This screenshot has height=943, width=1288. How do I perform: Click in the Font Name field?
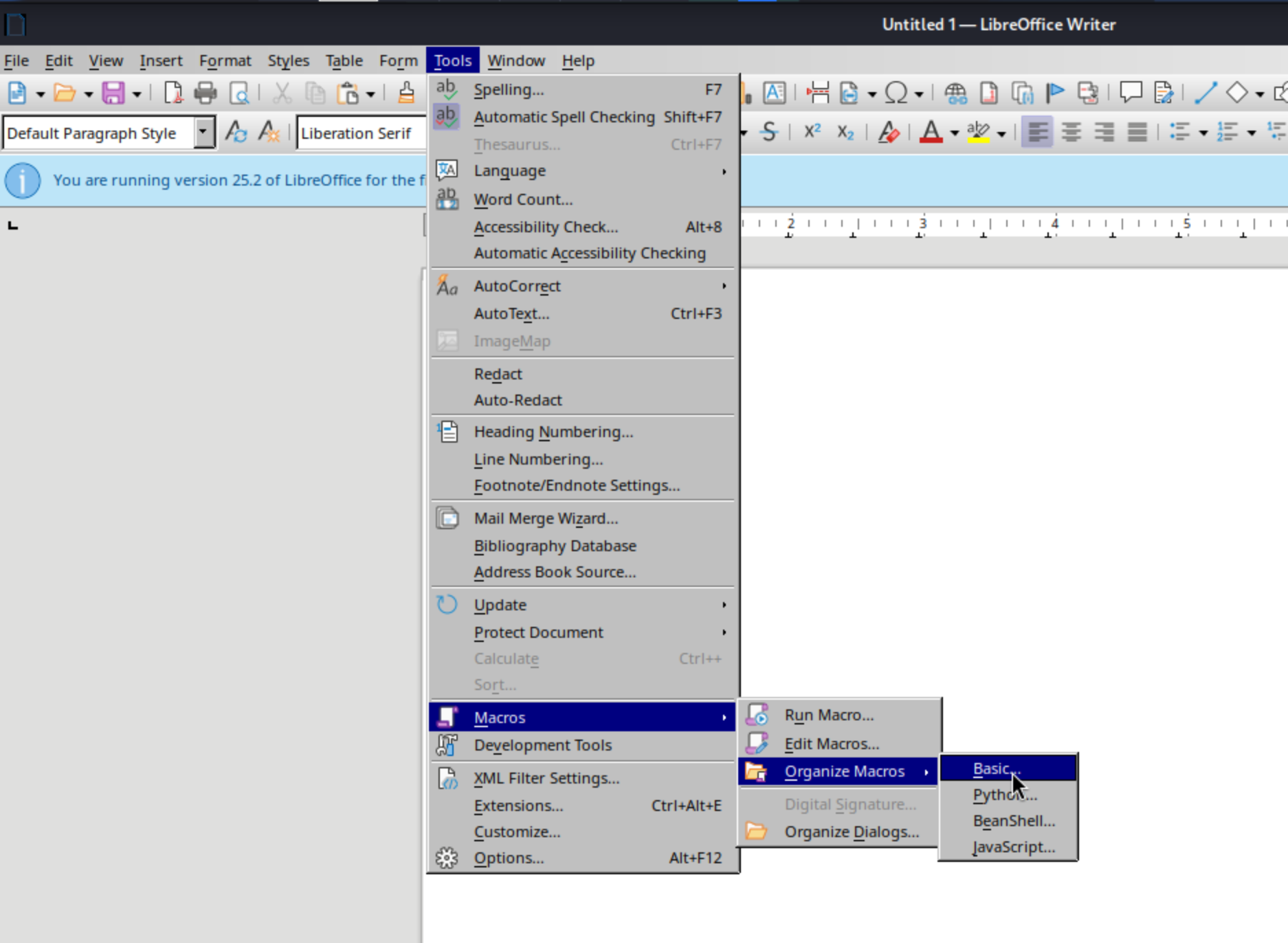pos(362,133)
